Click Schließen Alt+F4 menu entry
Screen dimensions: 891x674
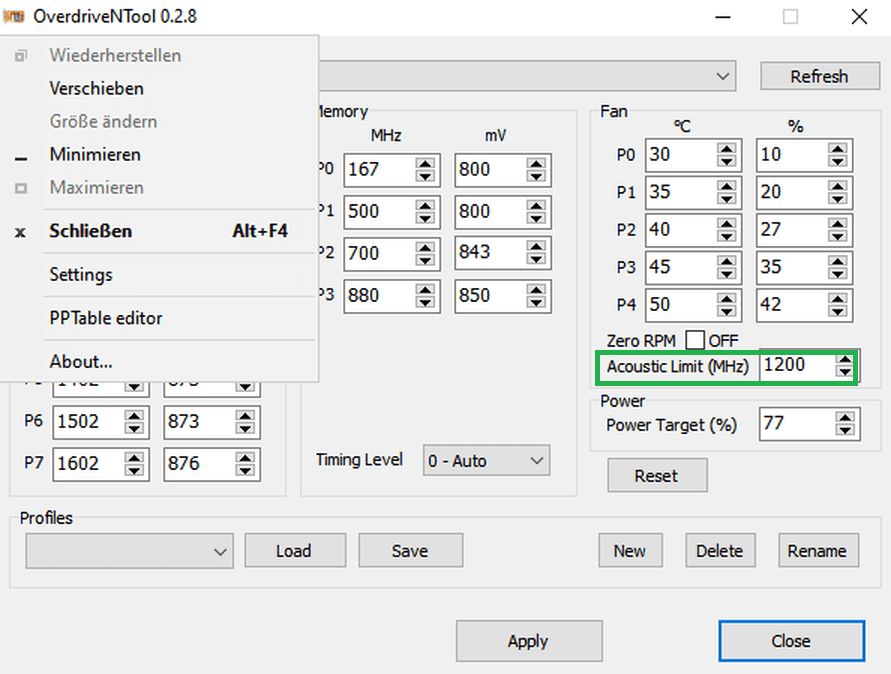click(x=159, y=231)
